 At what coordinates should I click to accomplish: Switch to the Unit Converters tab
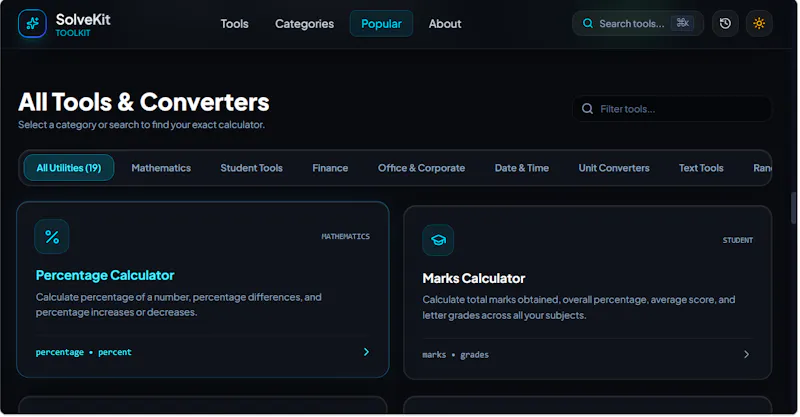[614, 168]
